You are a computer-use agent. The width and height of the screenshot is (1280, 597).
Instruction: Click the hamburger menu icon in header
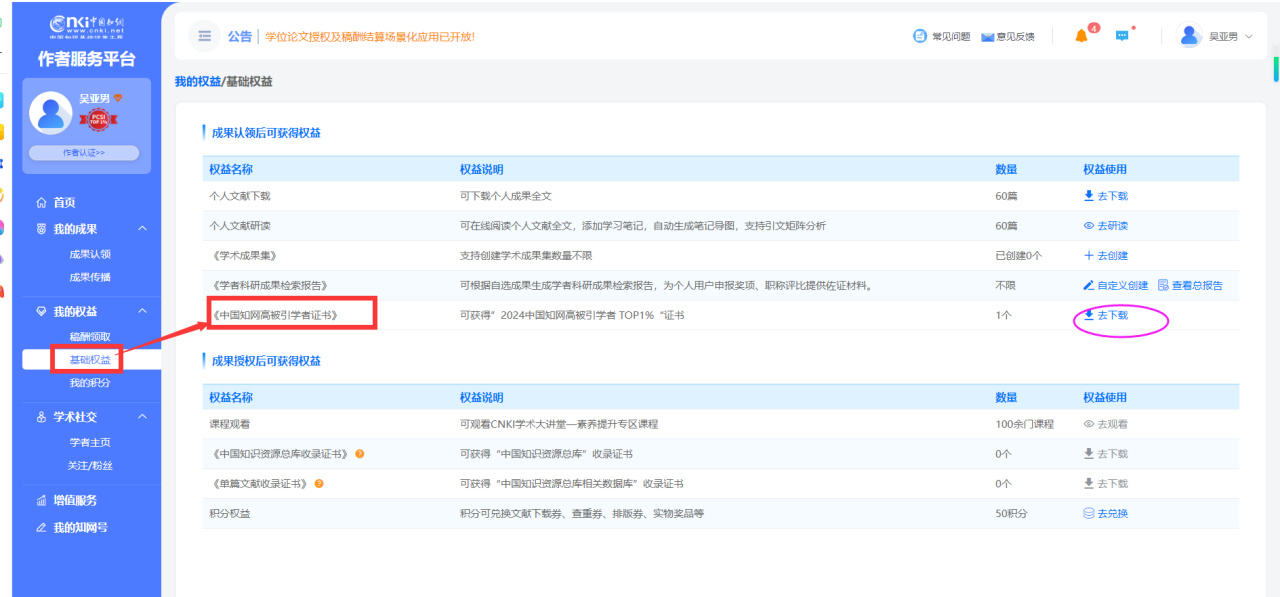[x=204, y=36]
